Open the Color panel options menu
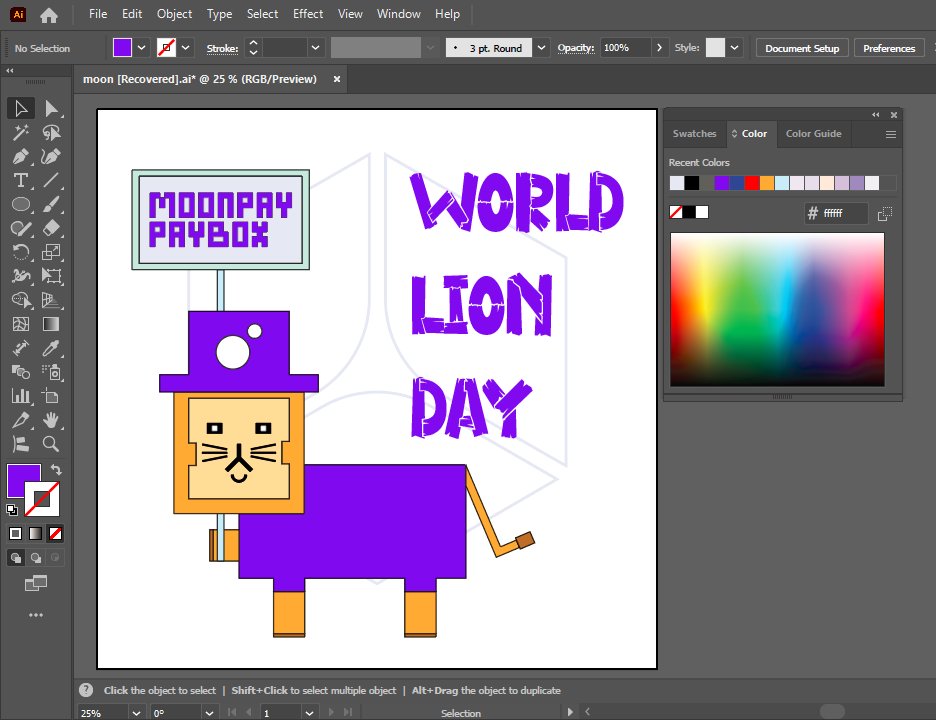 pos(891,135)
